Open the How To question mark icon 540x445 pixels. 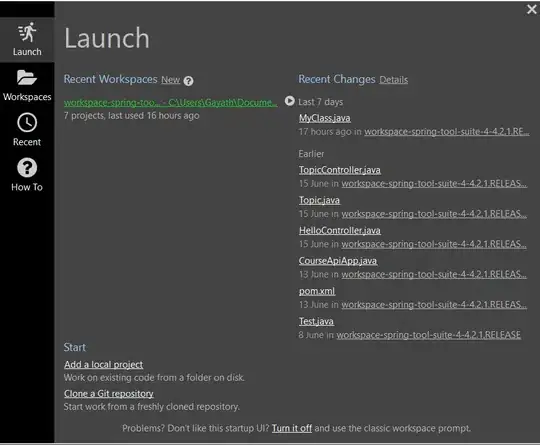[x=27, y=168]
